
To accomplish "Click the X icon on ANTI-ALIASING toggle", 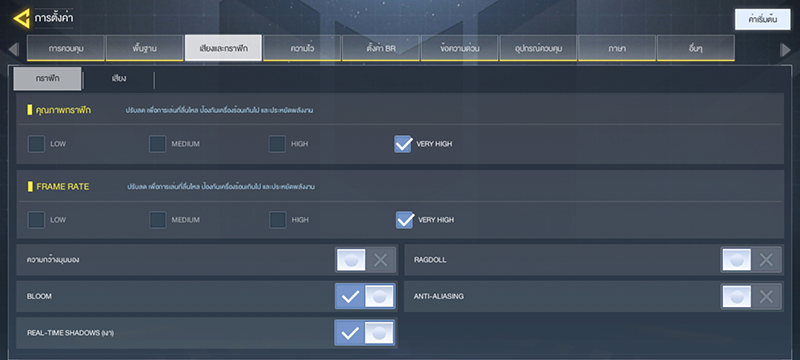I will [766, 297].
